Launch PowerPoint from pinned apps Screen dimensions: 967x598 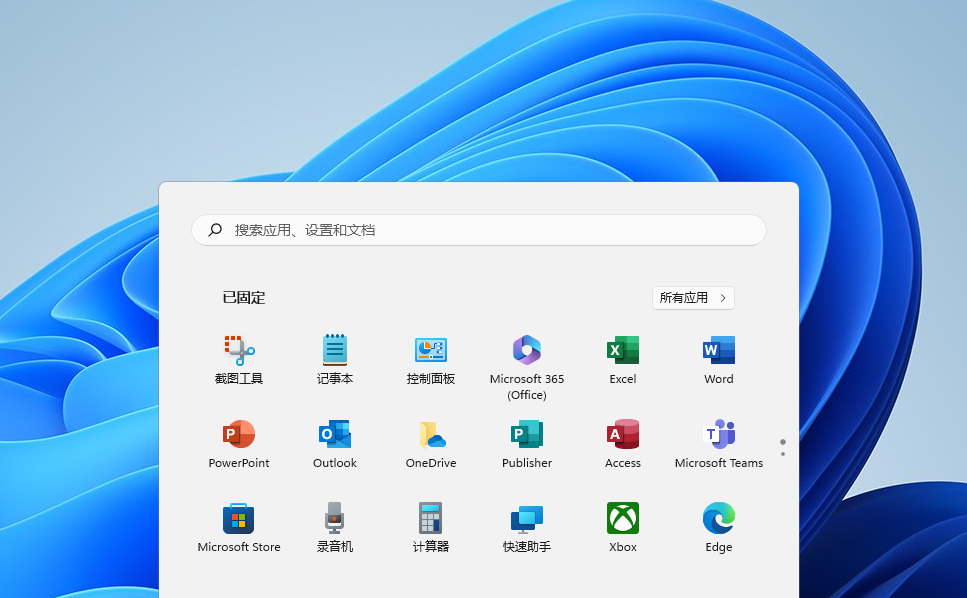tap(239, 444)
